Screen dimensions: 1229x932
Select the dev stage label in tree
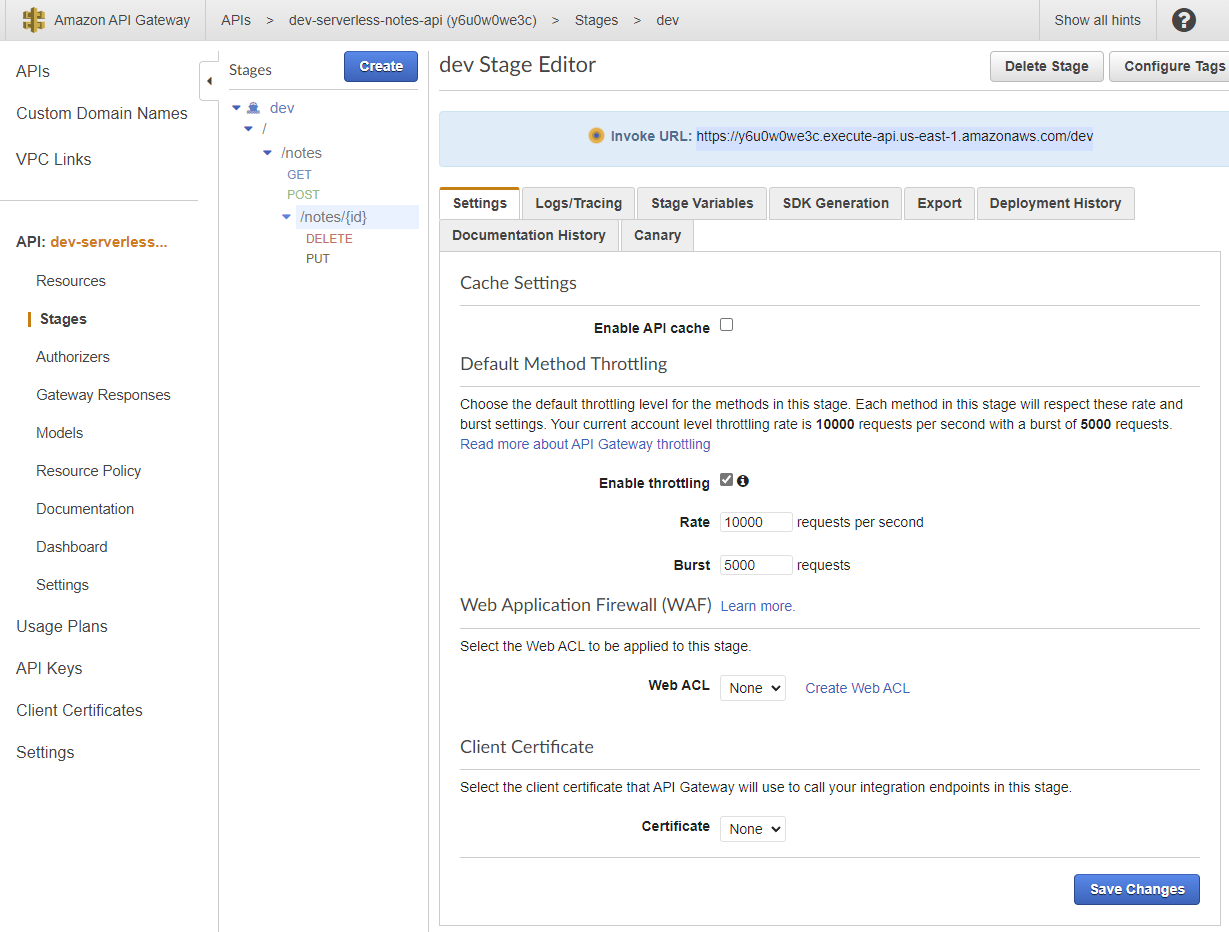coord(282,108)
